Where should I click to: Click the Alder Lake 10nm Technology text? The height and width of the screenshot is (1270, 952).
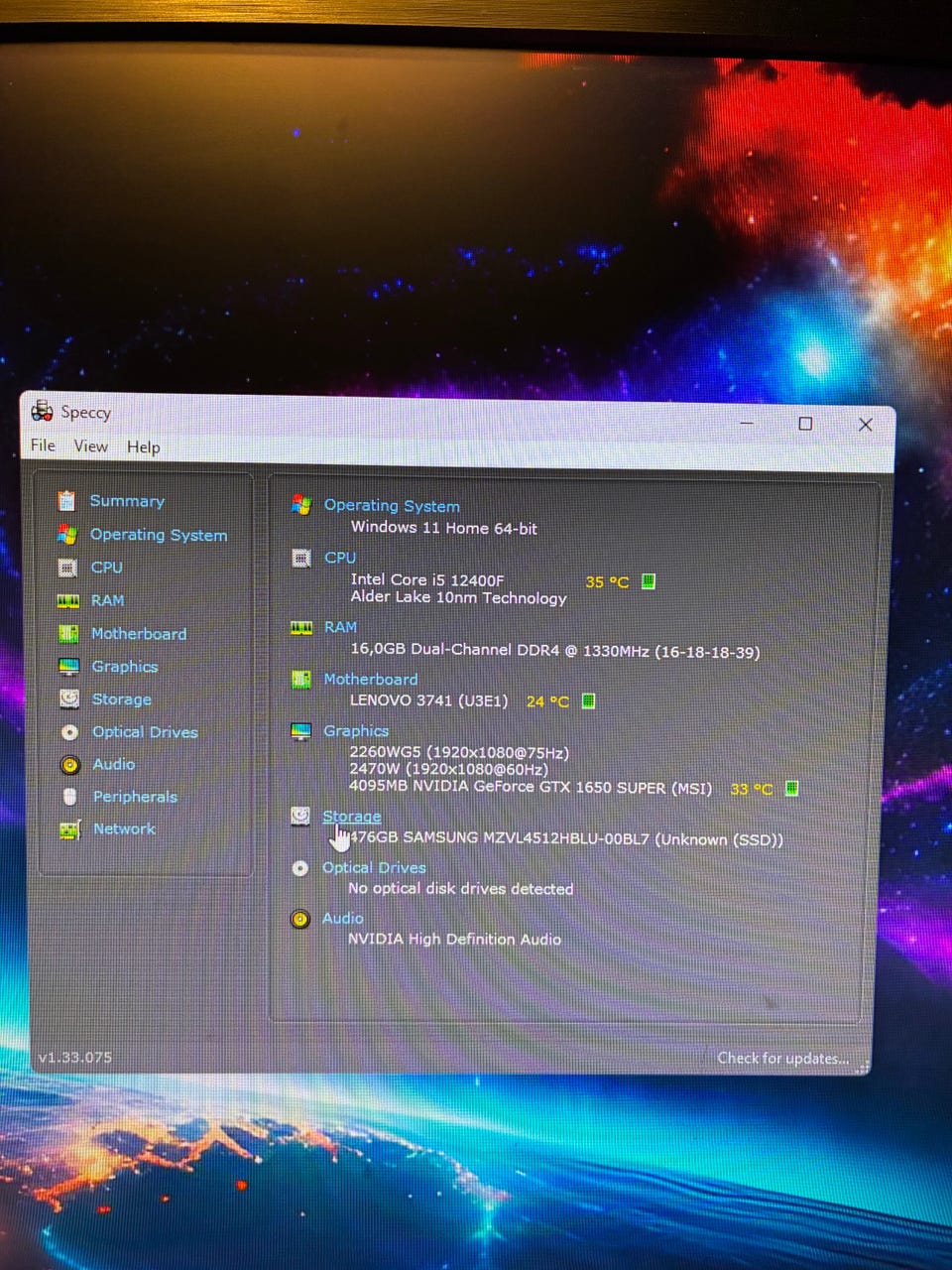click(458, 597)
